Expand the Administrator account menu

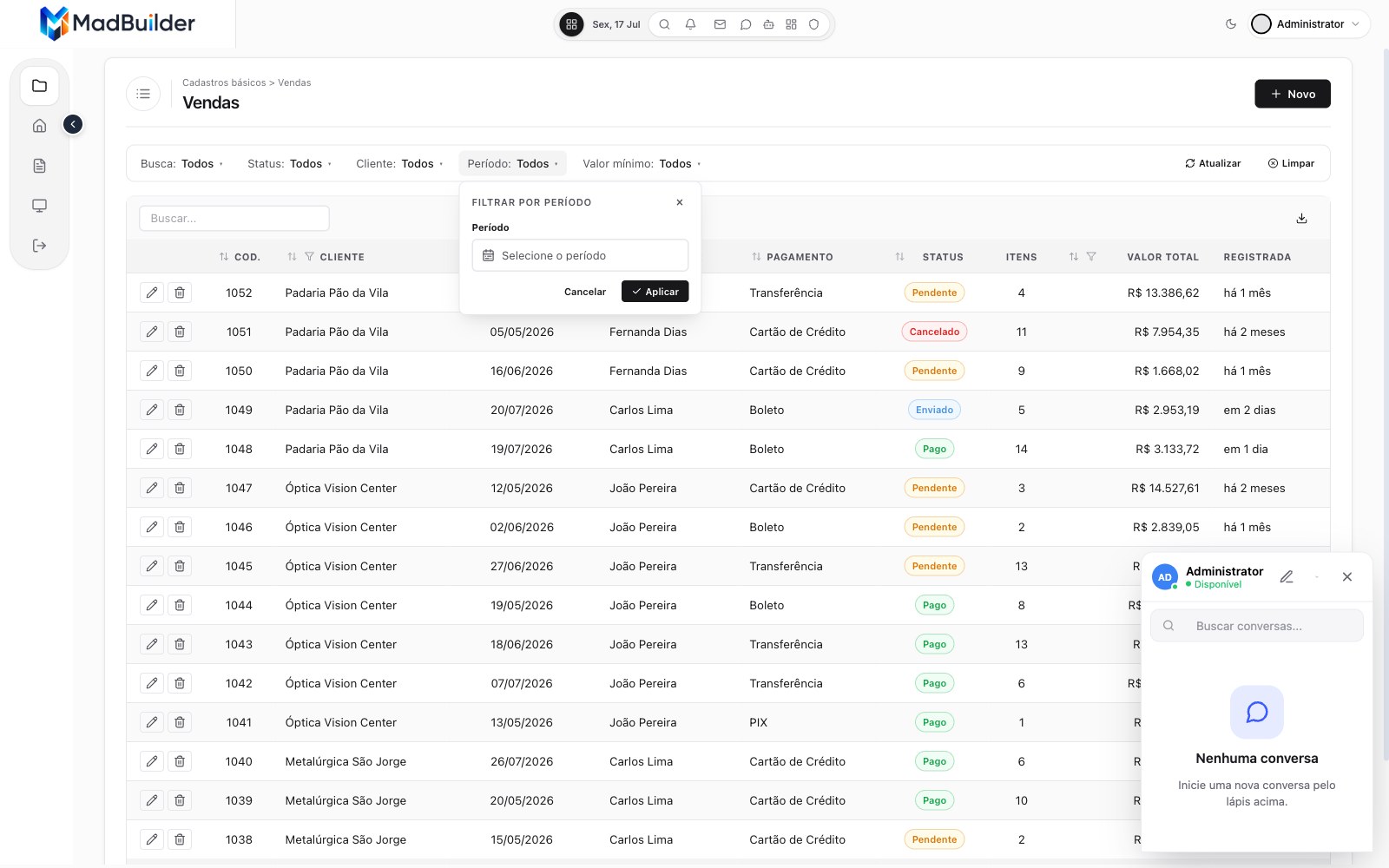[x=1309, y=24]
